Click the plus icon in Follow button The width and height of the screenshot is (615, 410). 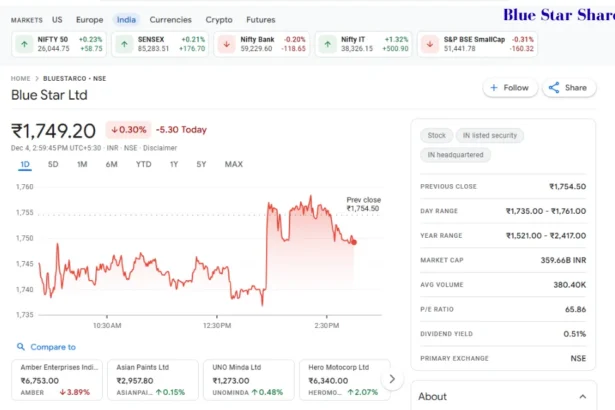[494, 87]
